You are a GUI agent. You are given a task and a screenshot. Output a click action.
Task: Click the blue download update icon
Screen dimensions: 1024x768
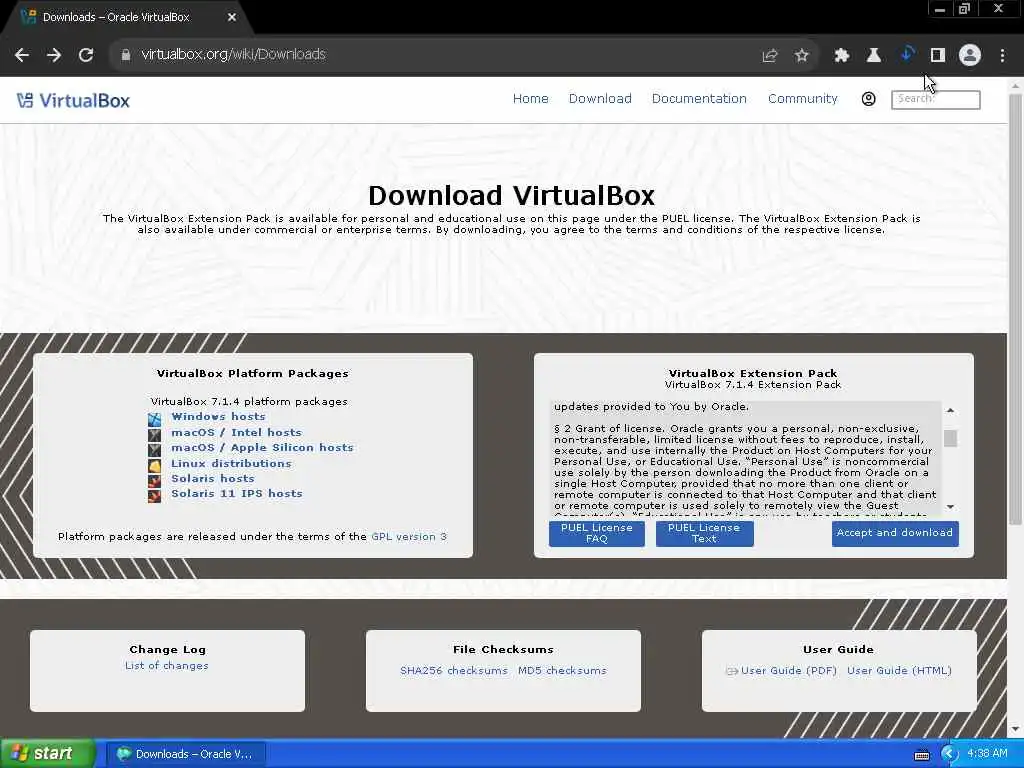click(906, 55)
